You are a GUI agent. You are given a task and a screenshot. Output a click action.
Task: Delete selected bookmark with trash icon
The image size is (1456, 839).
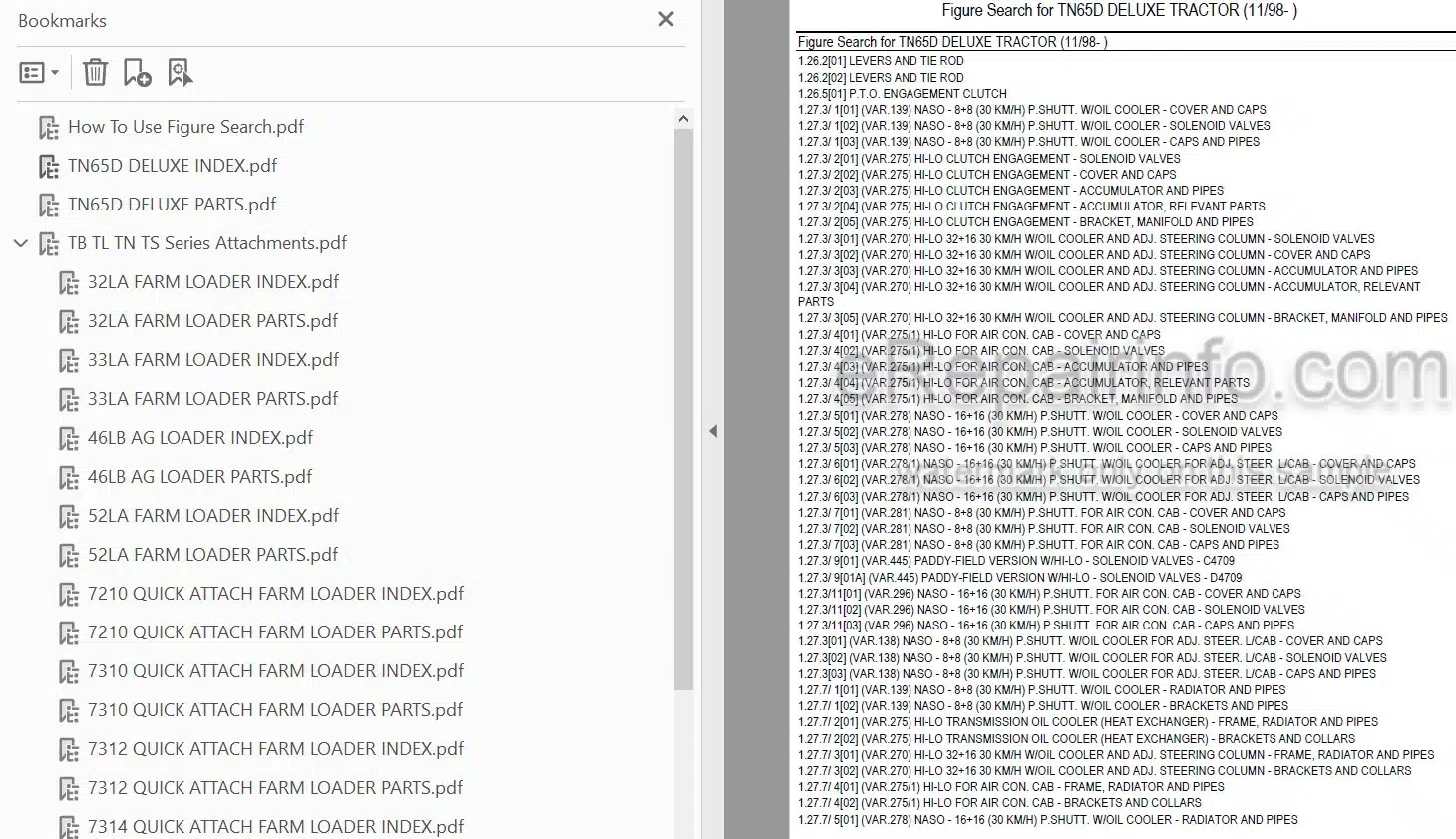pos(95,72)
